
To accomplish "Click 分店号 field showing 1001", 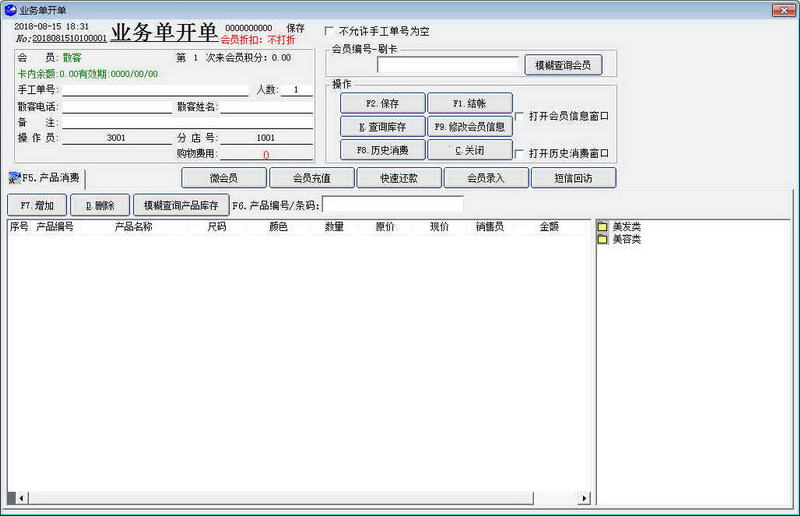I will pos(266,138).
